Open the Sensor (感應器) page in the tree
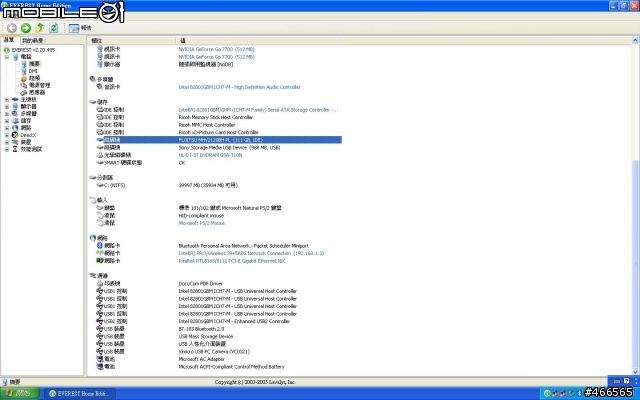640x400 pixels. 37,92
